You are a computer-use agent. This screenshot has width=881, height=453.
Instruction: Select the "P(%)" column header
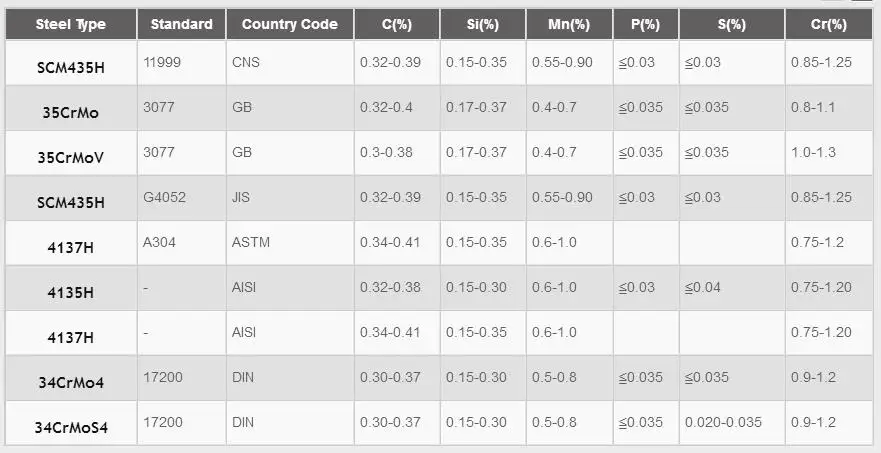click(x=645, y=24)
